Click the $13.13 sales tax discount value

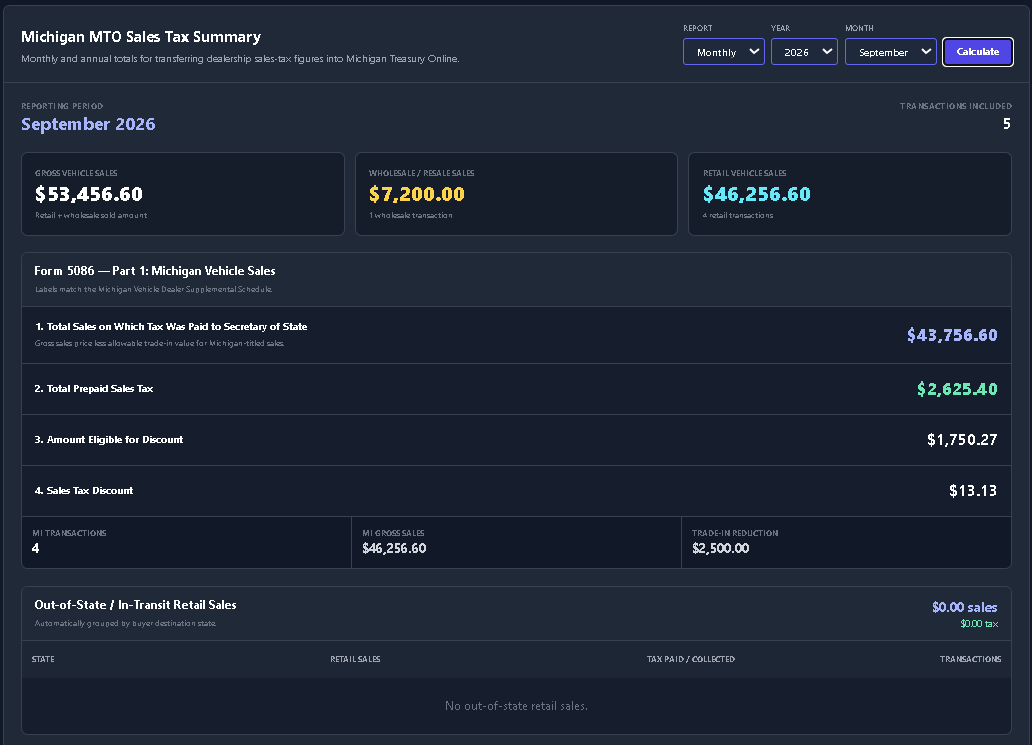tap(973, 490)
